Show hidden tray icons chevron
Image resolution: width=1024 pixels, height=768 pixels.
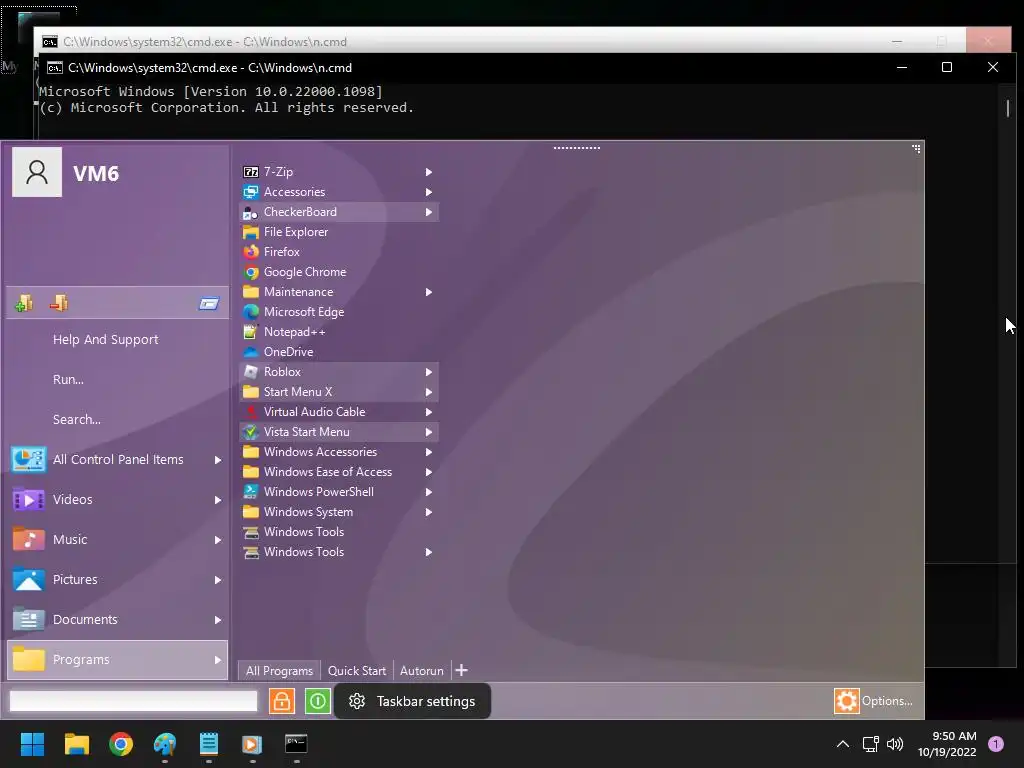843,744
